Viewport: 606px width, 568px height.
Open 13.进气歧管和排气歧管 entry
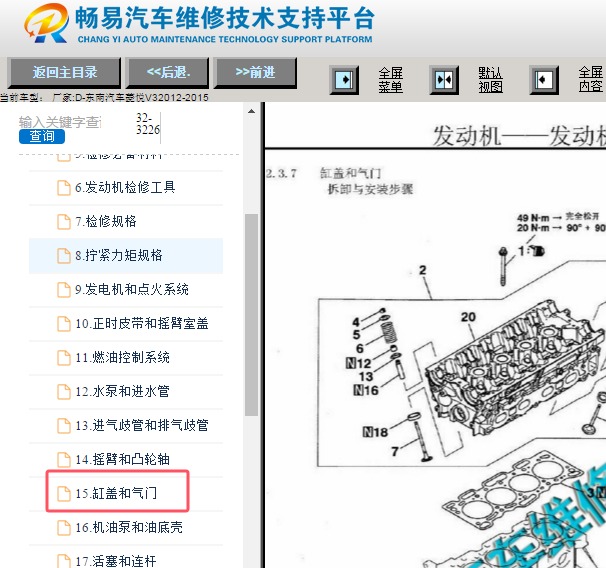[x=126, y=425]
